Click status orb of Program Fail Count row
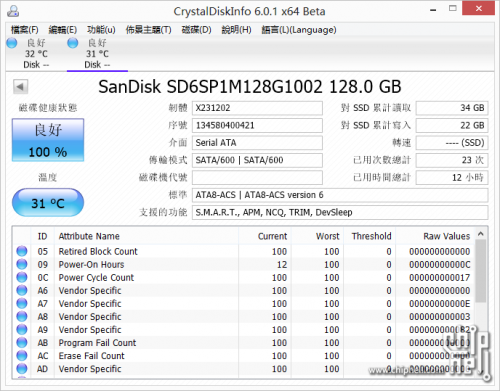The image size is (500, 391). 22,342
